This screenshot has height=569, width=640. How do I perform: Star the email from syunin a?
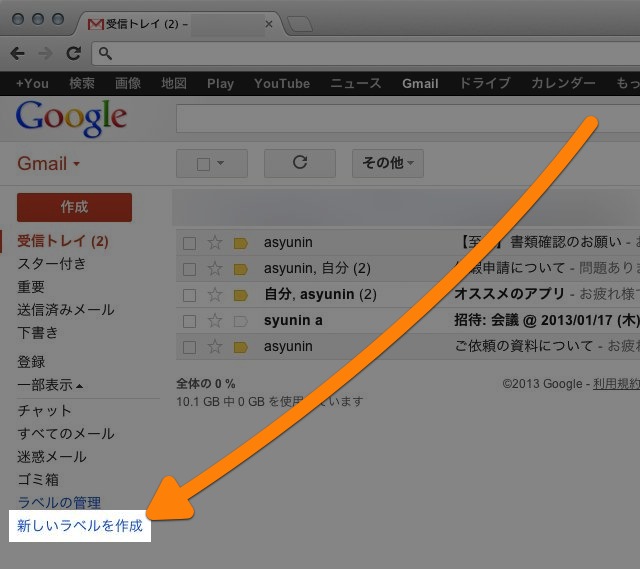coord(215,321)
